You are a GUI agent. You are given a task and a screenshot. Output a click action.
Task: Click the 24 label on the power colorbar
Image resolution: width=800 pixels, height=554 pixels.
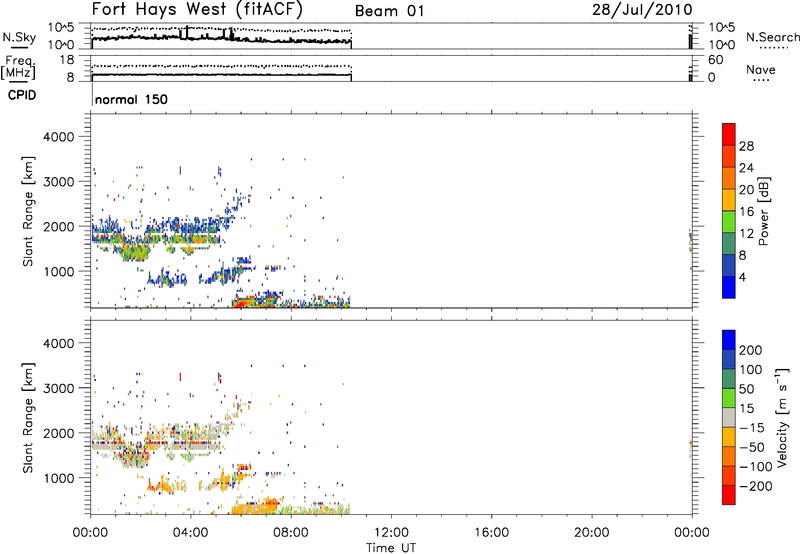click(x=746, y=168)
